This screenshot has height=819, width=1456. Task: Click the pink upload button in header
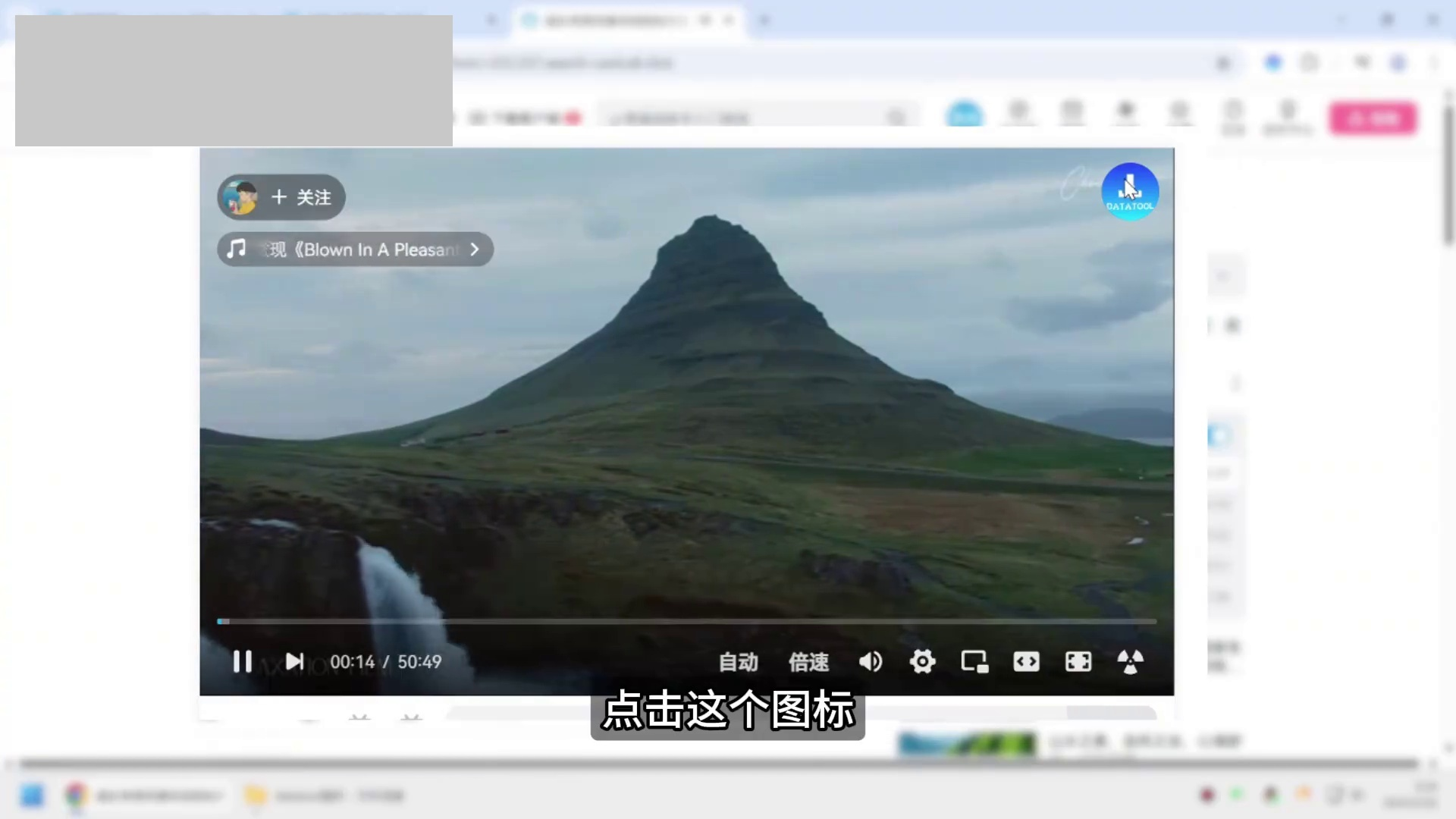1373,118
